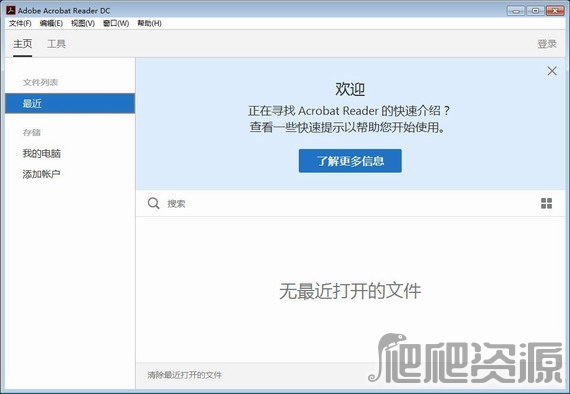Click 登录 to sign in

[x=547, y=44]
